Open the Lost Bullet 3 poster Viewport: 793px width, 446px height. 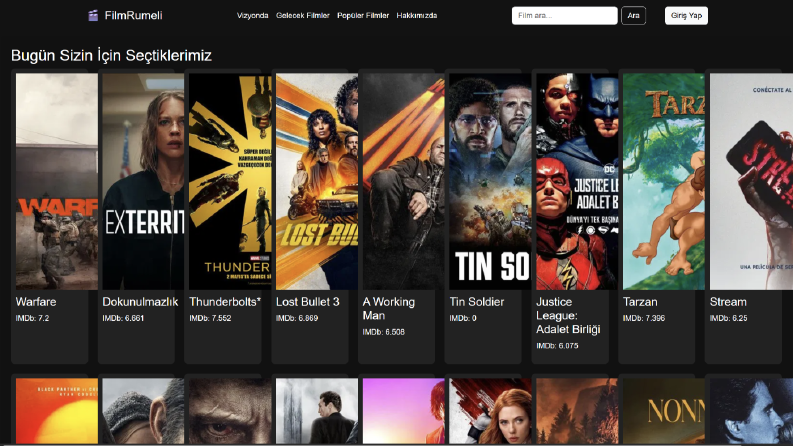click(x=317, y=182)
